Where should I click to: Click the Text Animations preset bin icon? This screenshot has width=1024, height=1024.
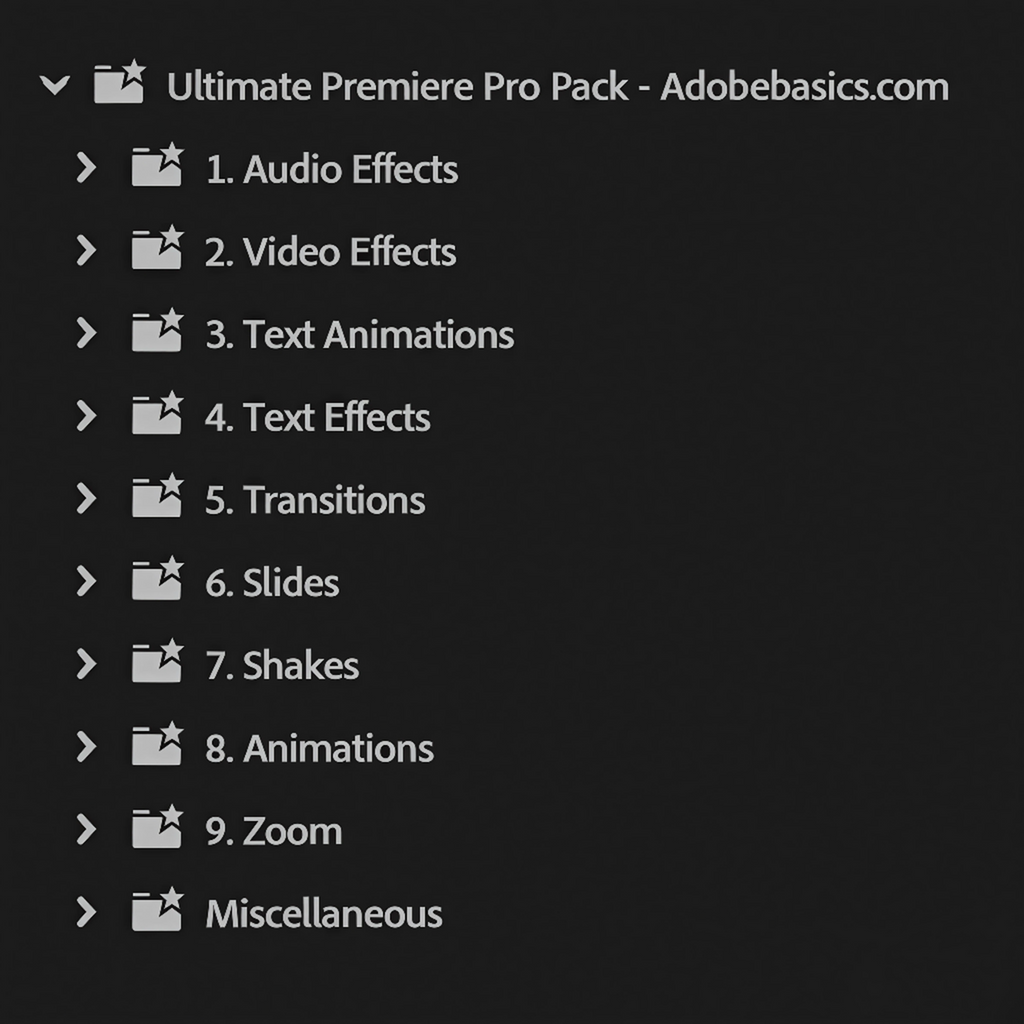click(156, 334)
